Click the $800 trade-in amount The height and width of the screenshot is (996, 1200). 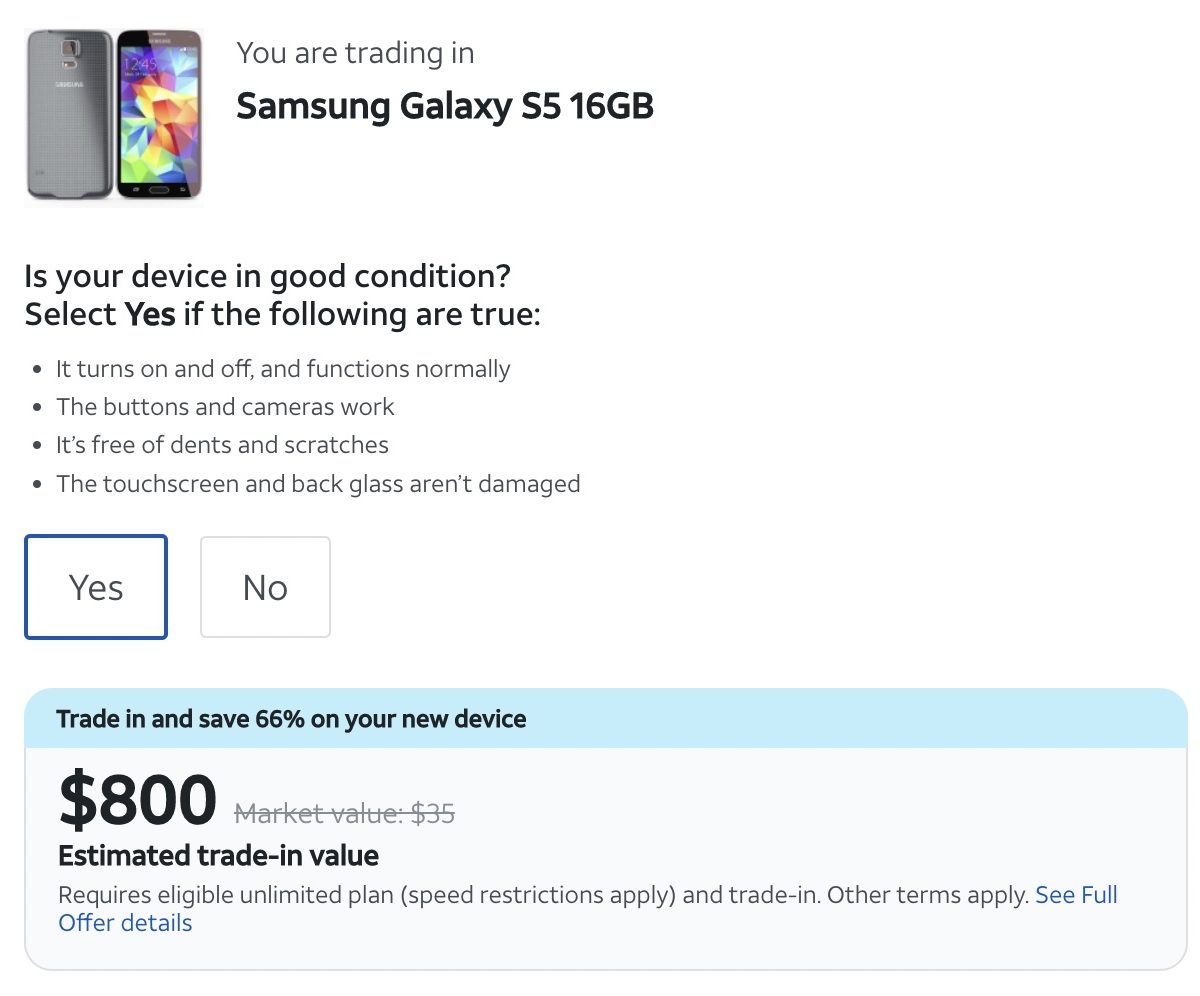coord(137,800)
